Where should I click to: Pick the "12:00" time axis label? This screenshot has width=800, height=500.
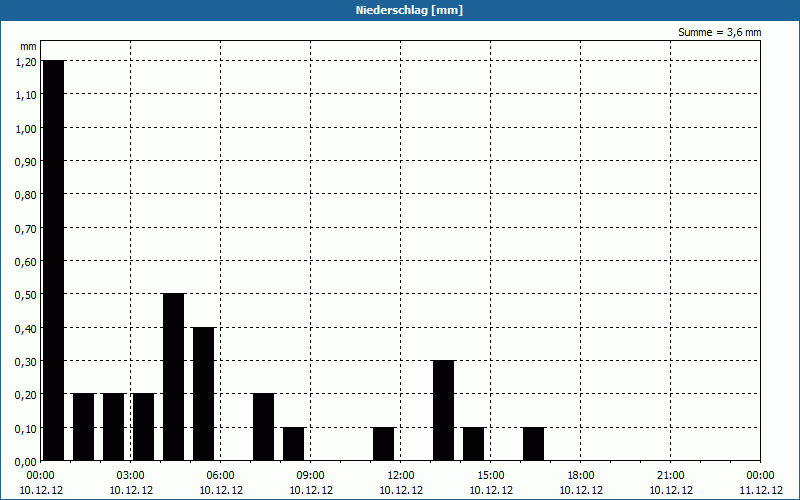[x=401, y=476]
